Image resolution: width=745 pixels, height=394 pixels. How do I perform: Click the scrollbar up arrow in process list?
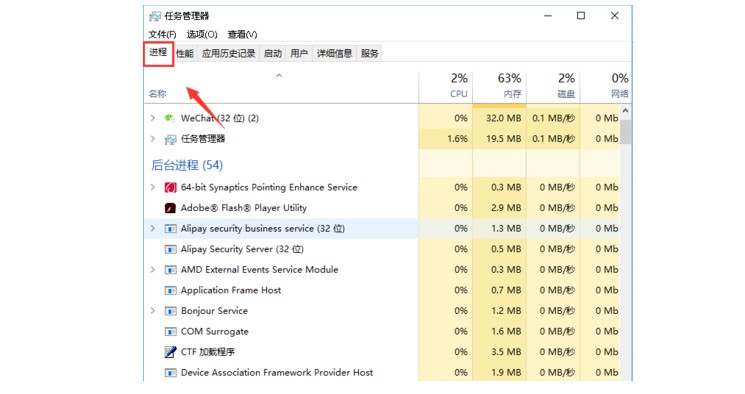point(625,111)
